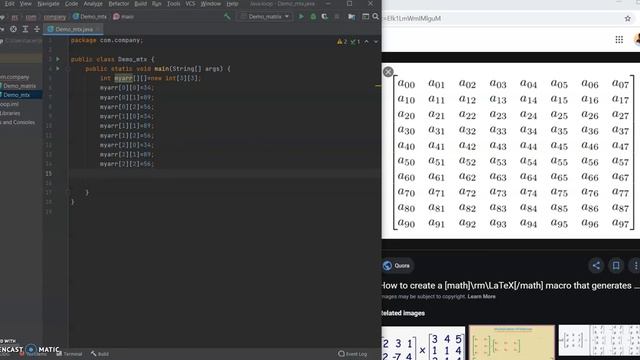Viewport: 640px width, 360px height.
Task: Open Google apps grid icon
Action: coord(619,39)
